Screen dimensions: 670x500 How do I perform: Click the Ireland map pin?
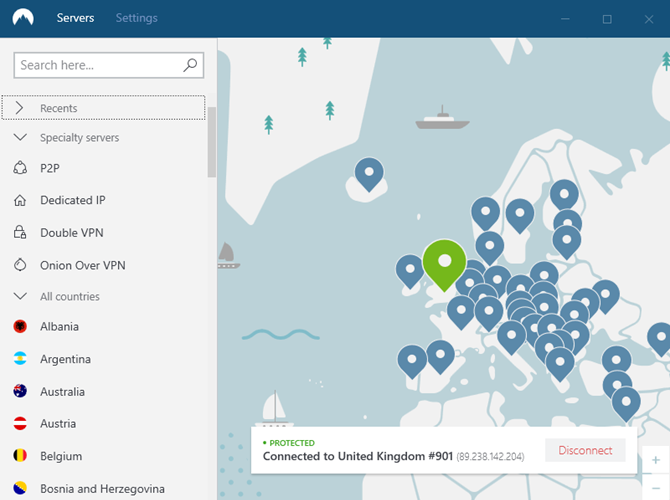tap(410, 271)
